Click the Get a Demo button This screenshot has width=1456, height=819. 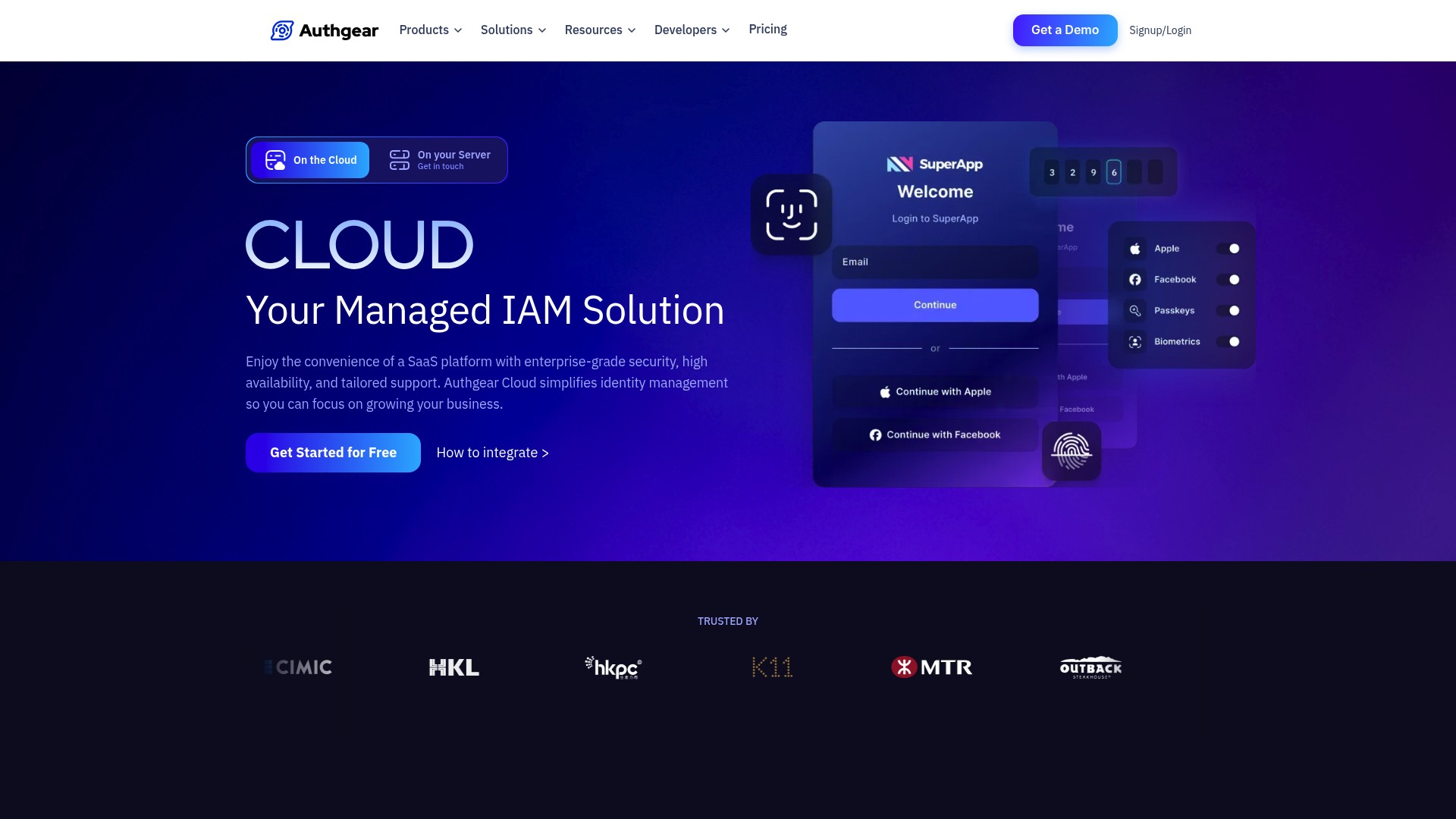click(x=1065, y=30)
